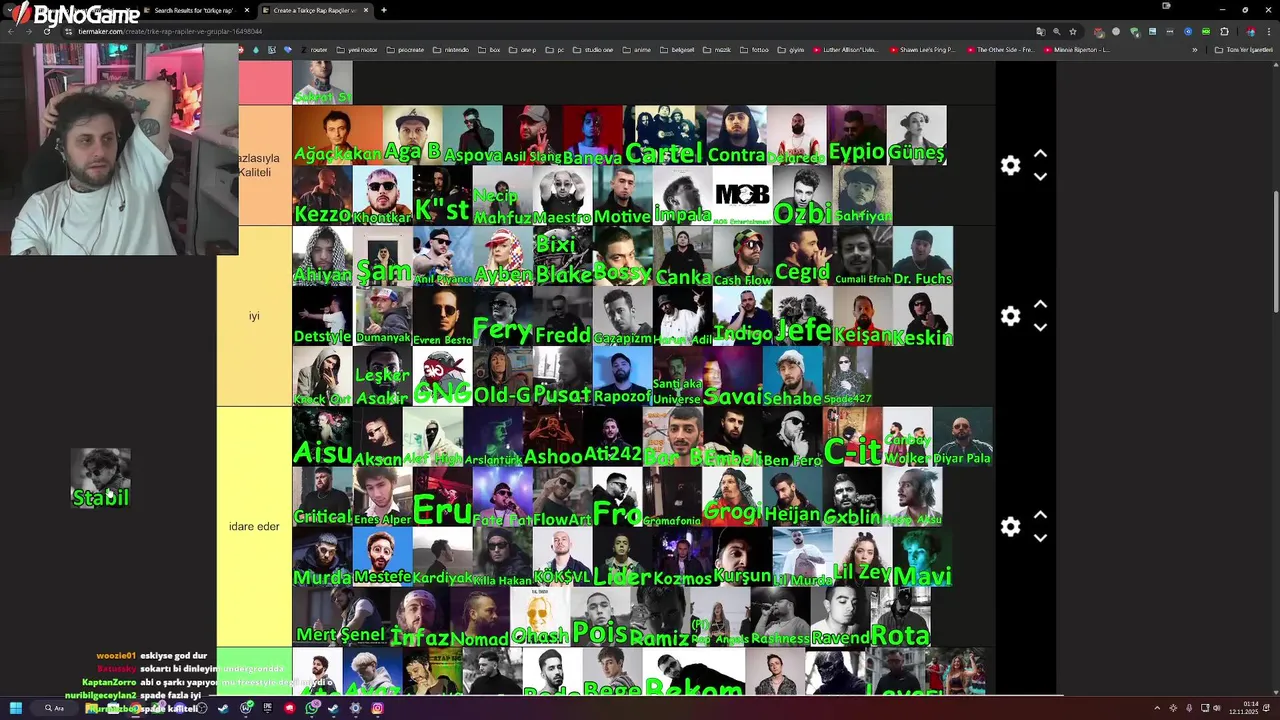Open the 'belgesel' bookmarks folder
The image size is (1280, 720).
click(677, 50)
